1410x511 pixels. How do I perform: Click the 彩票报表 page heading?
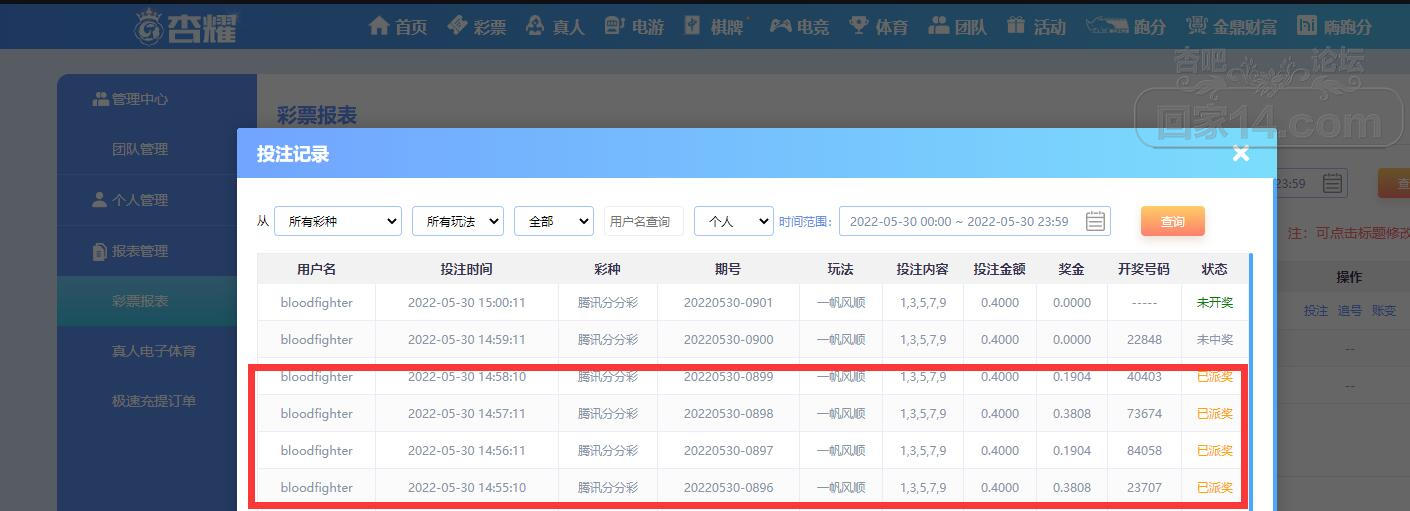pyautogui.click(x=316, y=115)
